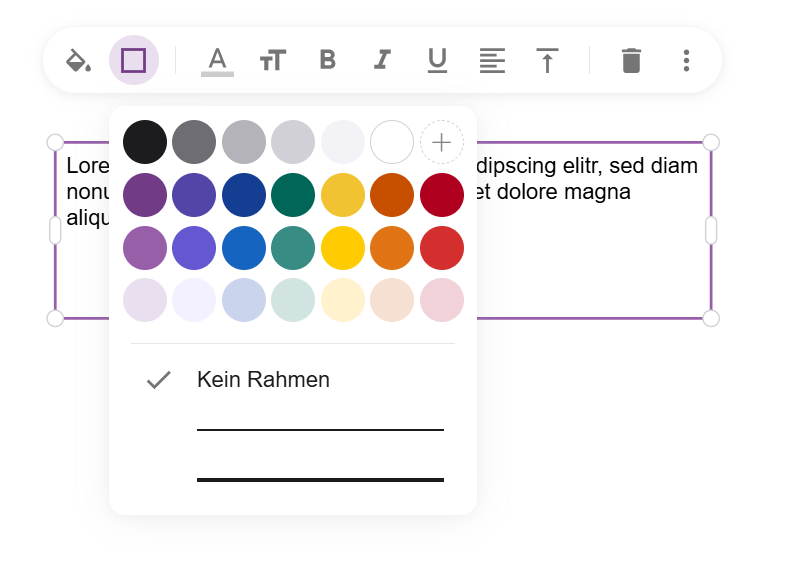The width and height of the screenshot is (811, 562).
Task: Pick the white color swatch
Action: (x=392, y=142)
